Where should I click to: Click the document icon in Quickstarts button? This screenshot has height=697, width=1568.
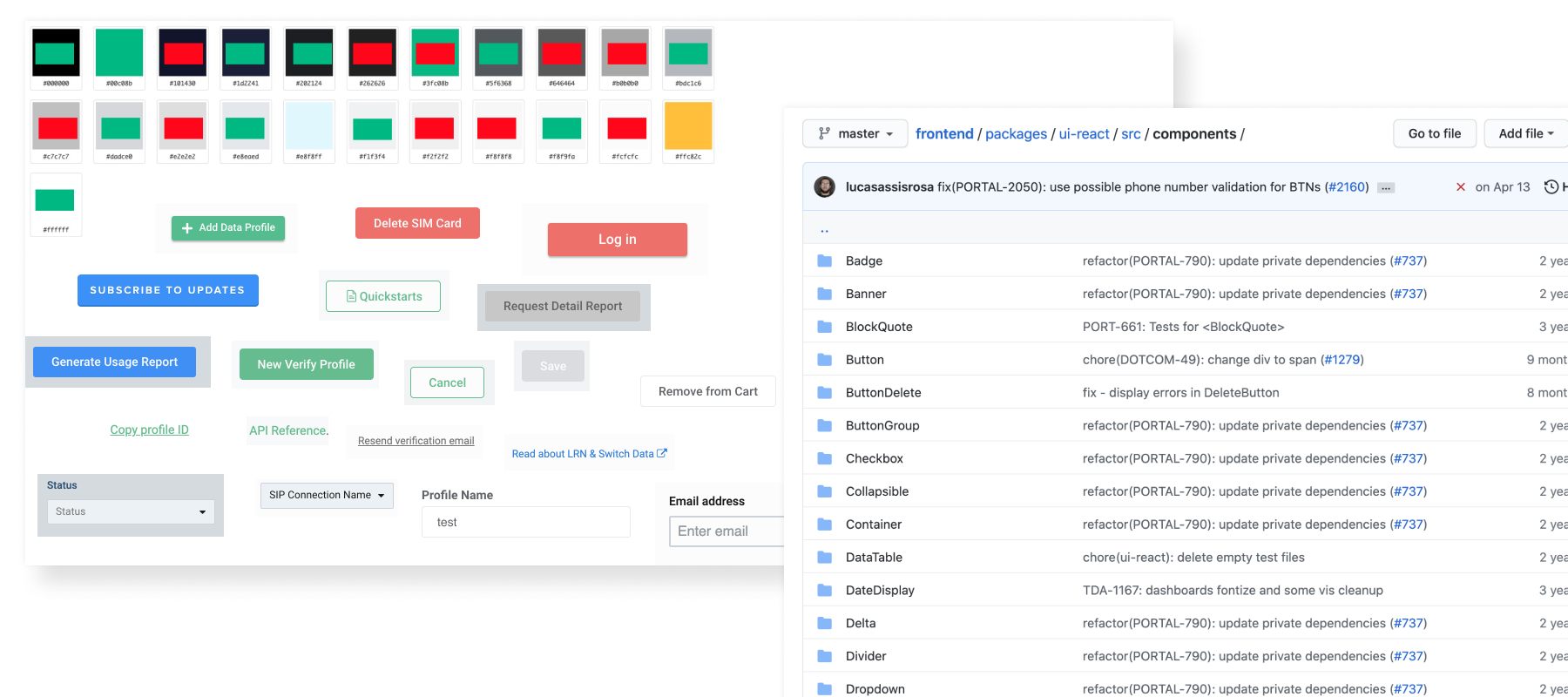click(x=351, y=296)
